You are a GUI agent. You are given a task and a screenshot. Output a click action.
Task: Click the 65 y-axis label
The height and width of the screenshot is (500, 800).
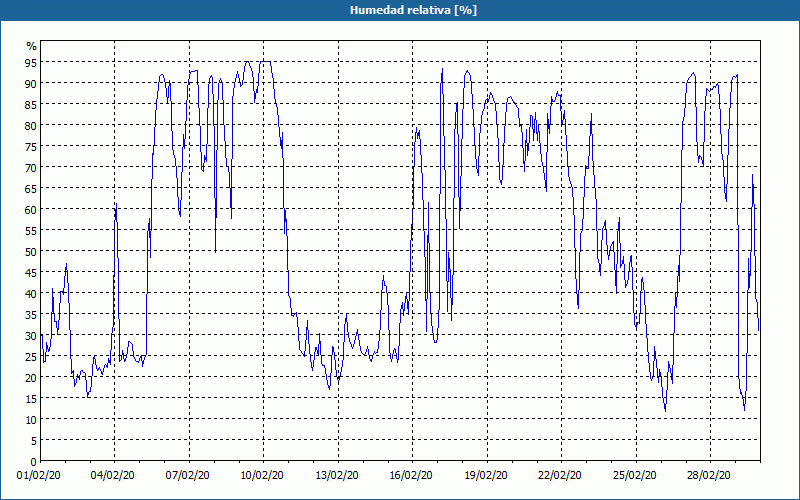31,188
